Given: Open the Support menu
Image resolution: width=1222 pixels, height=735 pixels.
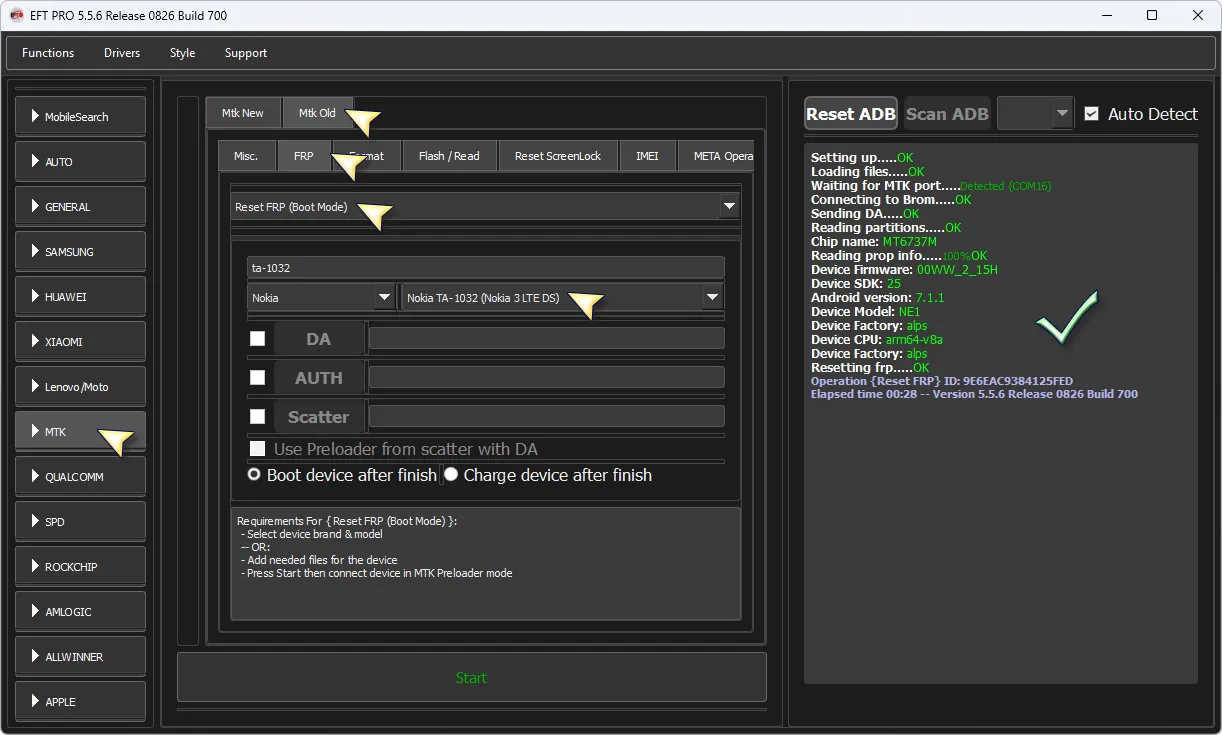Looking at the screenshot, I should (x=246, y=53).
